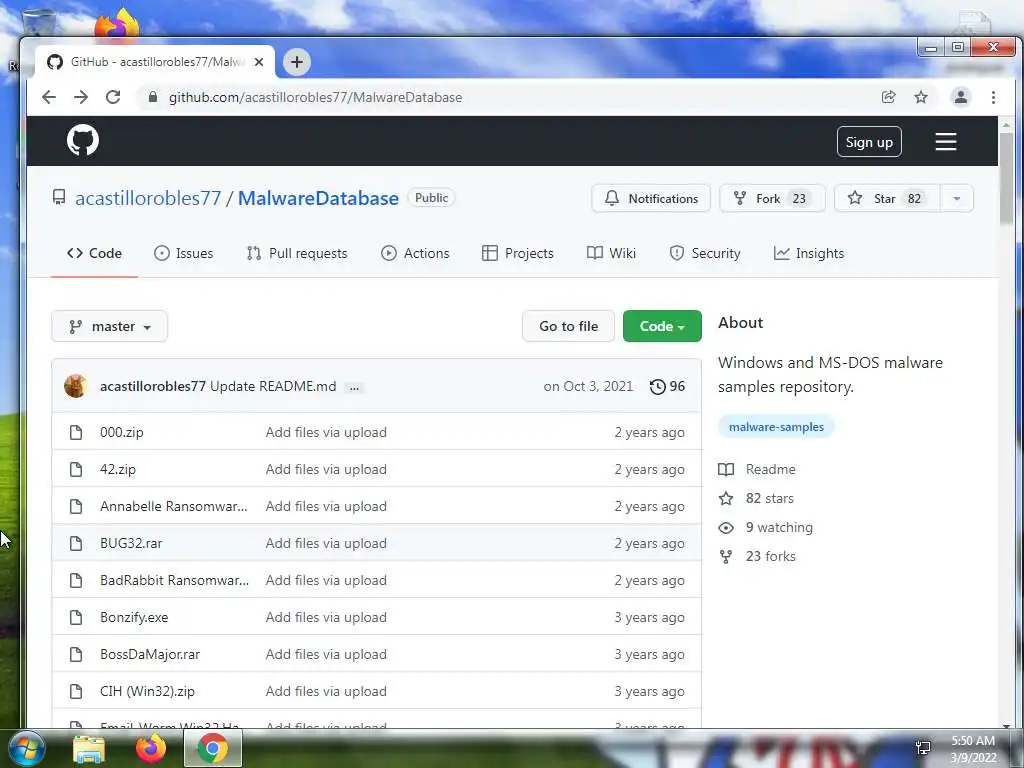Click the network tray icon
Image resolution: width=1024 pixels, height=768 pixels.
tap(923, 748)
